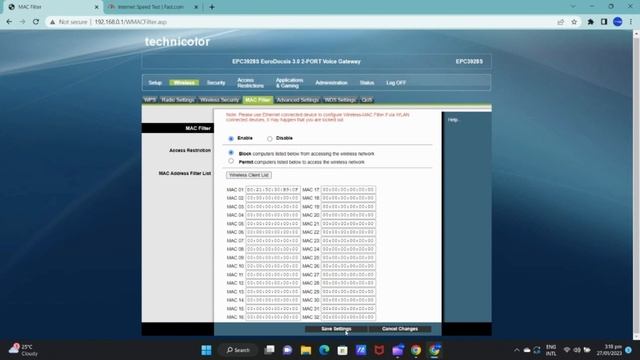Image resolution: width=640 pixels, height=360 pixels.
Task: Open Chrome extensions puzzle icon
Action: click(590, 22)
